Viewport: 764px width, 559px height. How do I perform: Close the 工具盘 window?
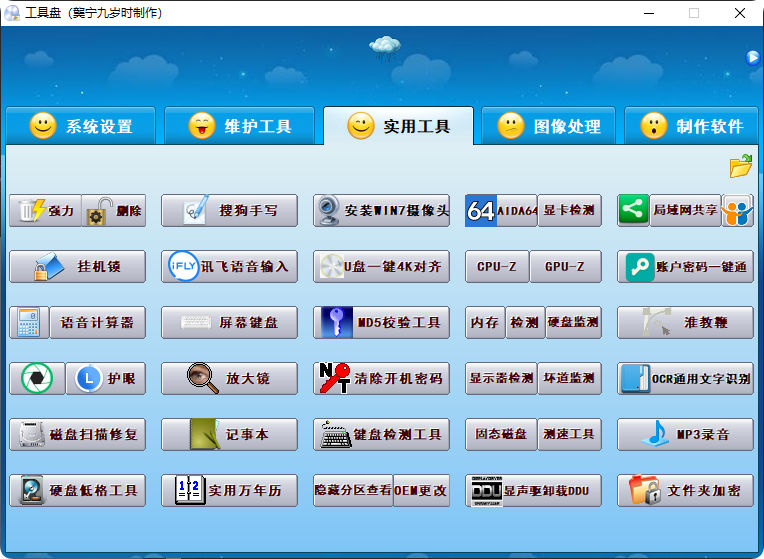[740, 13]
